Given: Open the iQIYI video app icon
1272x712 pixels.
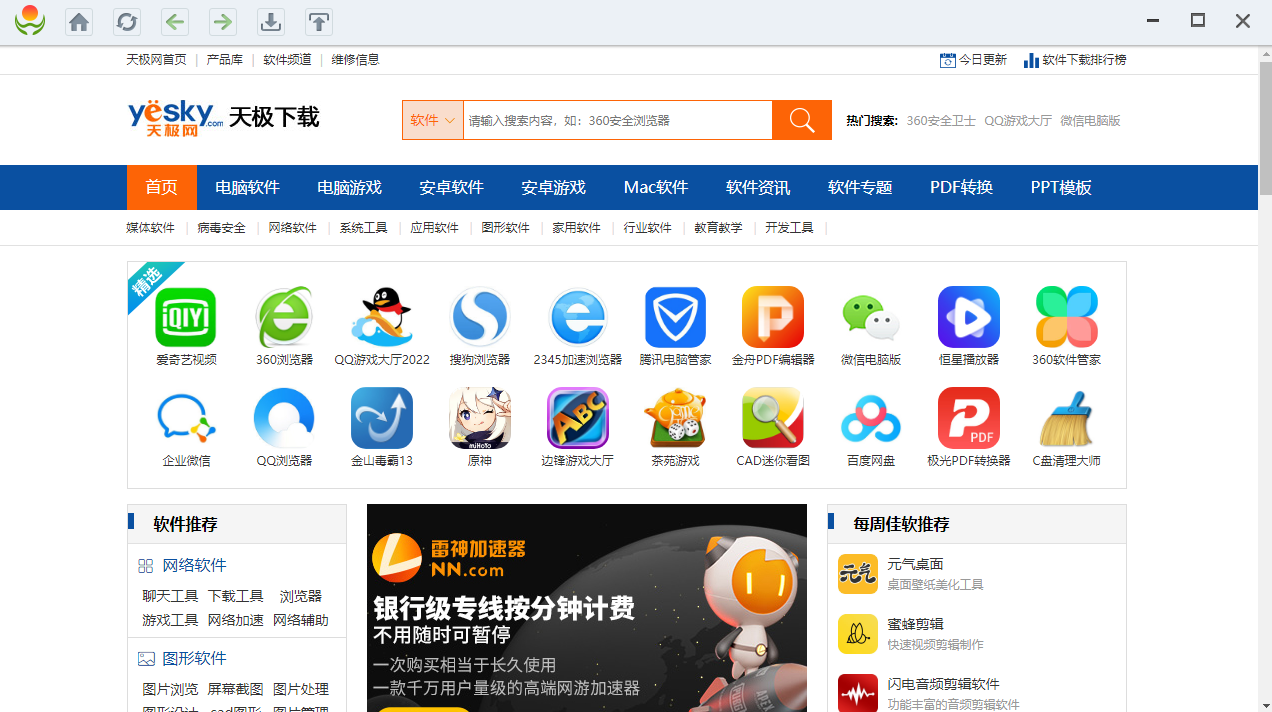Looking at the screenshot, I should pos(186,317).
